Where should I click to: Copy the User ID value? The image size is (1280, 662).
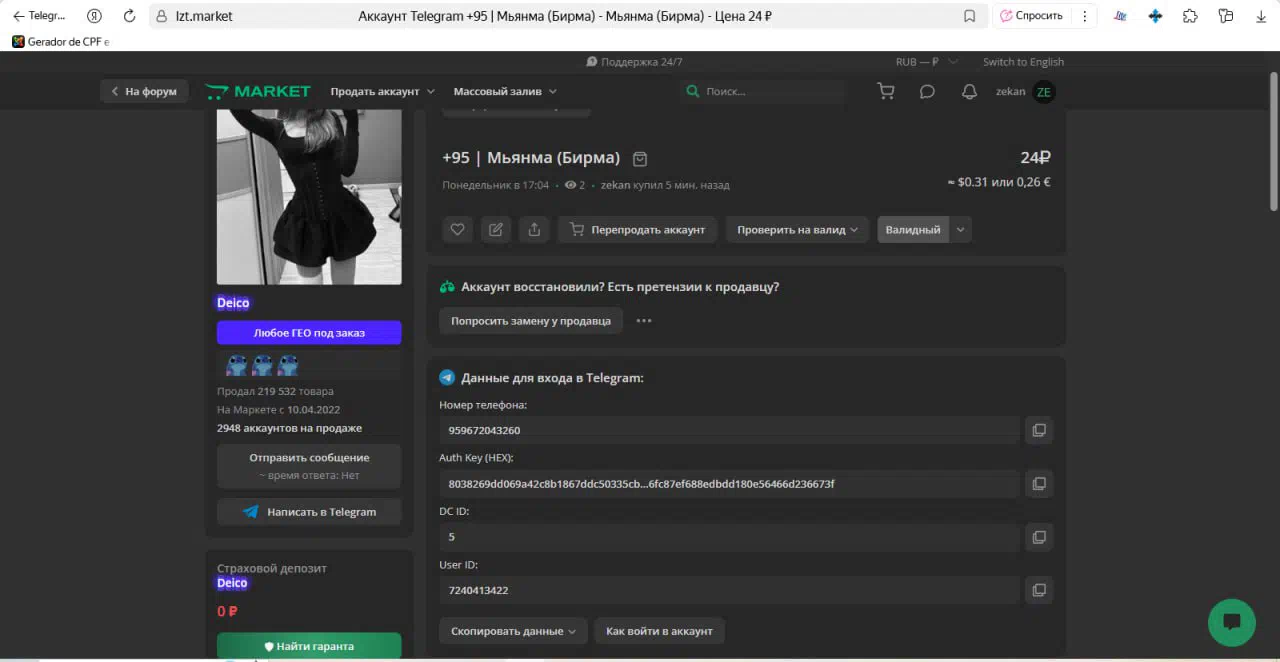pos(1039,590)
